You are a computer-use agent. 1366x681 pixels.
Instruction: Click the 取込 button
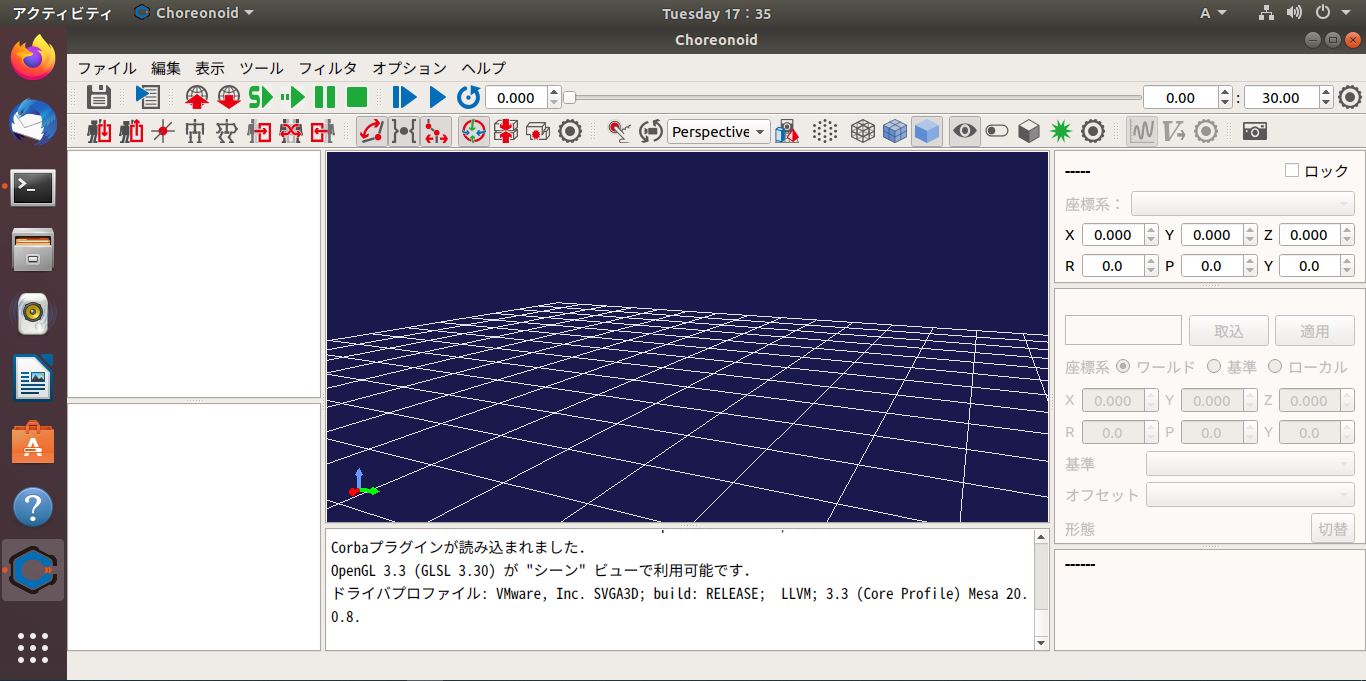click(1229, 331)
